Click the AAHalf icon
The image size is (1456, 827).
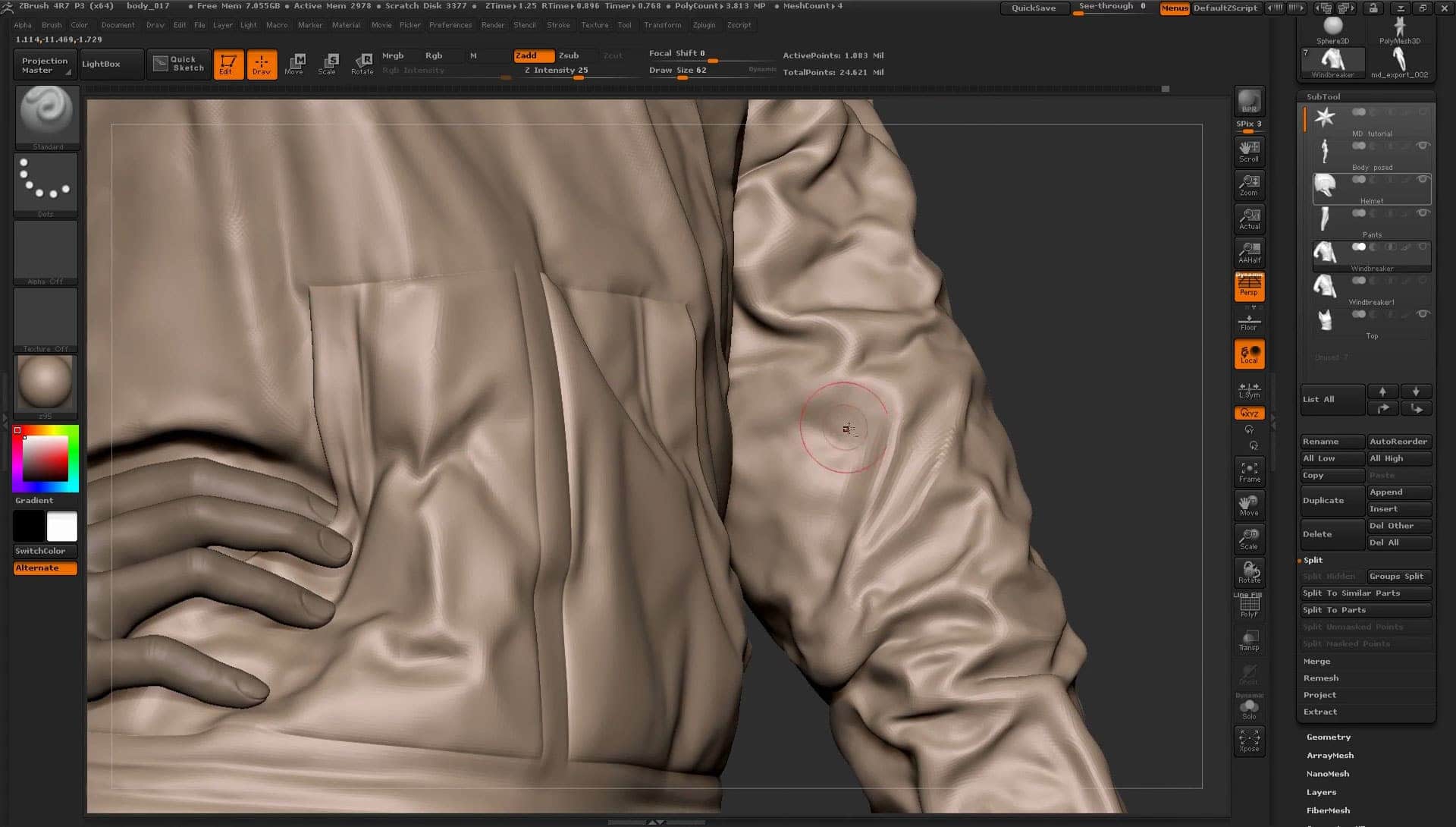1249,252
